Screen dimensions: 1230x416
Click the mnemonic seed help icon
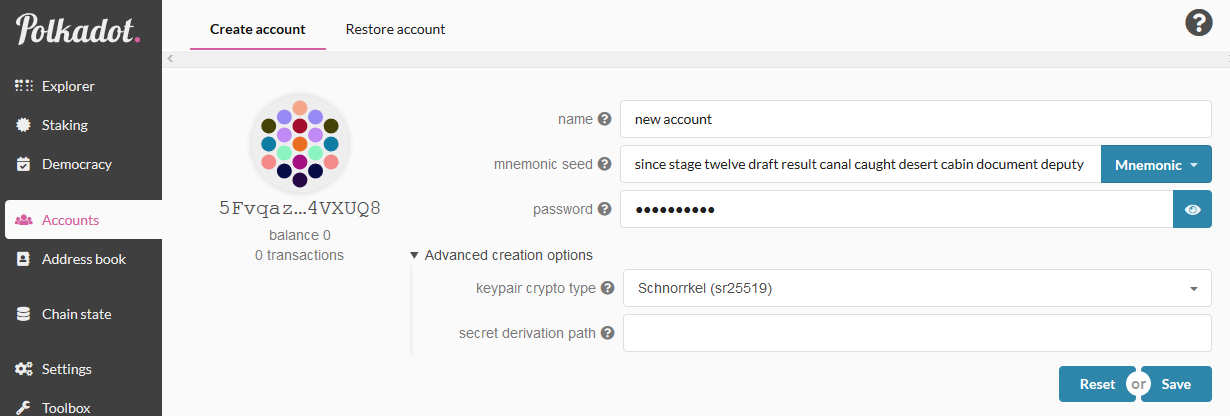(x=604, y=164)
